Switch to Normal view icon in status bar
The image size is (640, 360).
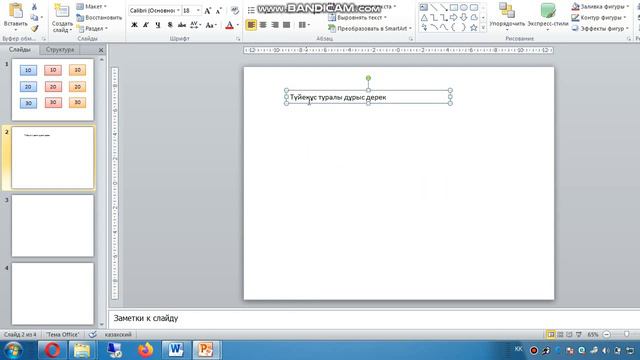[551, 335]
